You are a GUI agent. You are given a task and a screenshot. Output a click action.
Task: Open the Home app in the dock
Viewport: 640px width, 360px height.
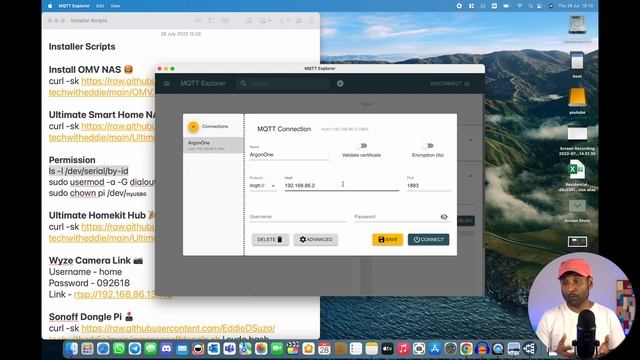point(309,349)
